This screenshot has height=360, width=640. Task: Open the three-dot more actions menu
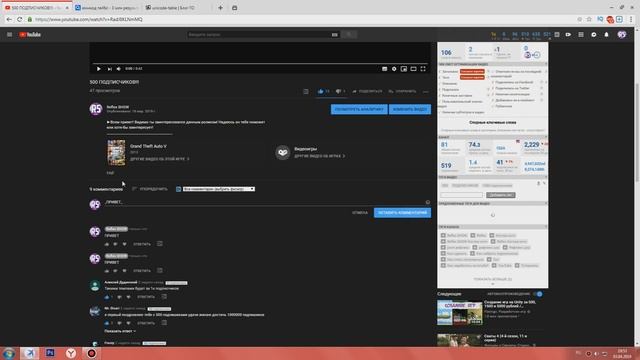click(426, 91)
